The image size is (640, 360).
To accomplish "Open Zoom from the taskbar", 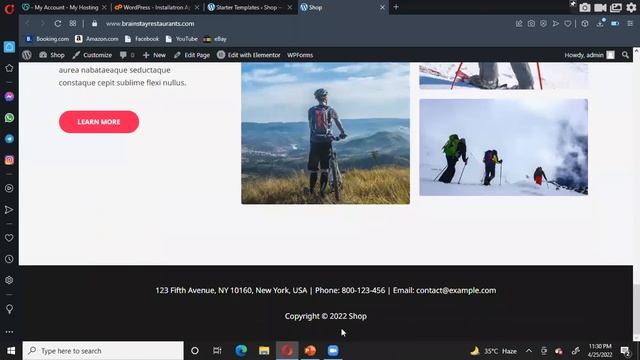I will (333, 351).
